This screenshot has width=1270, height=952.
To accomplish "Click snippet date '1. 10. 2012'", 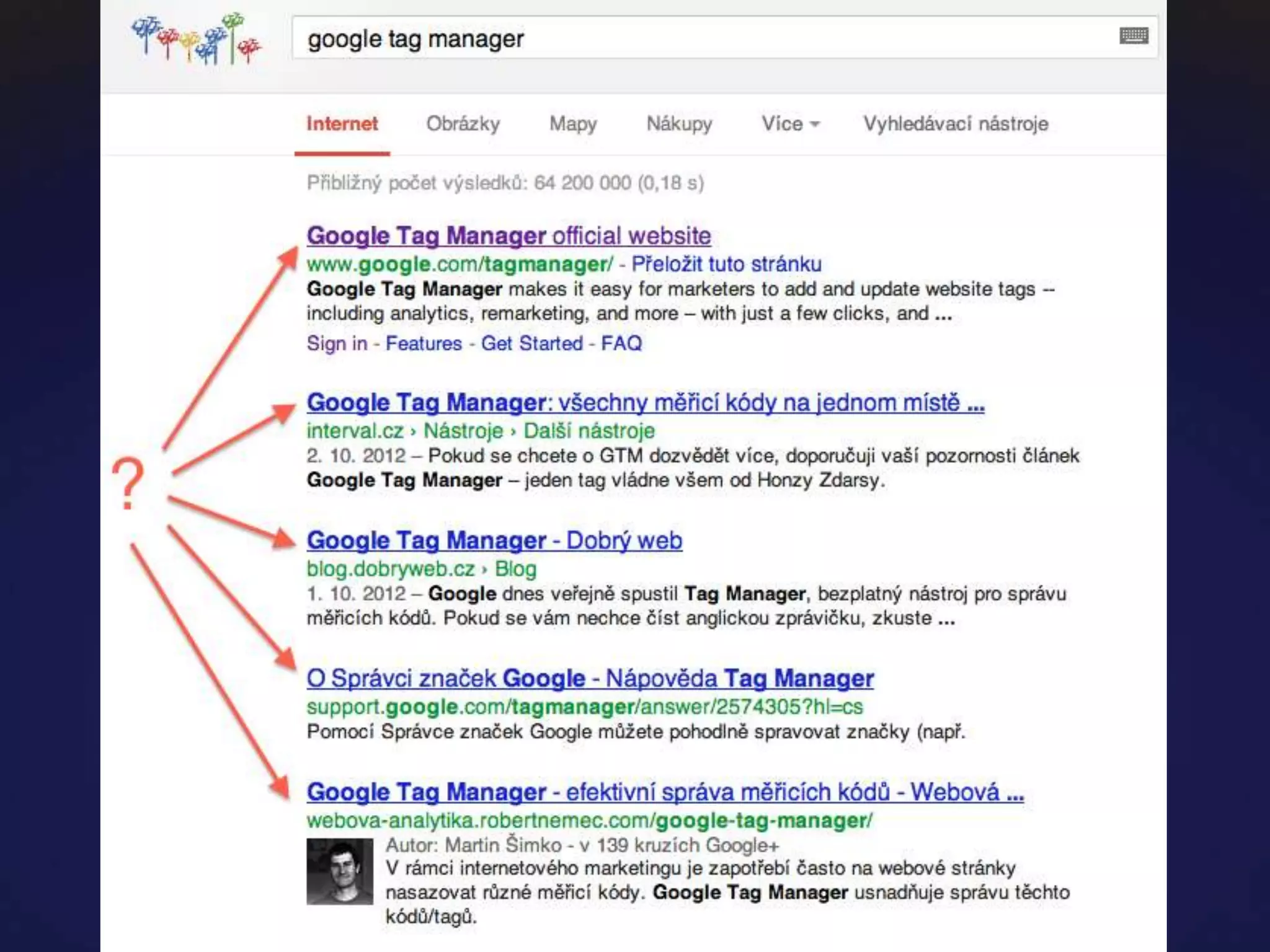I will [356, 594].
